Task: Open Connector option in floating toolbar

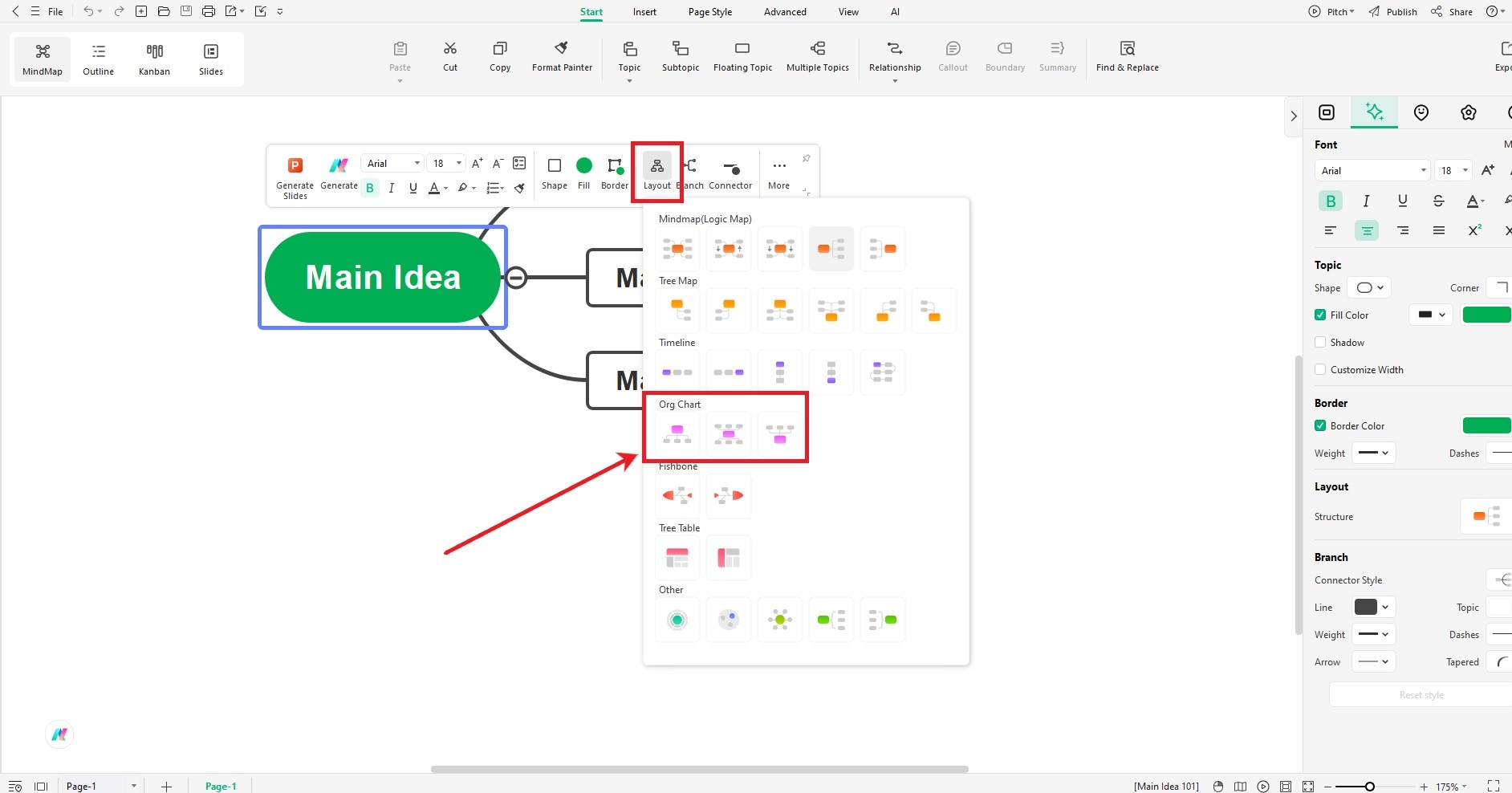Action: click(730, 173)
